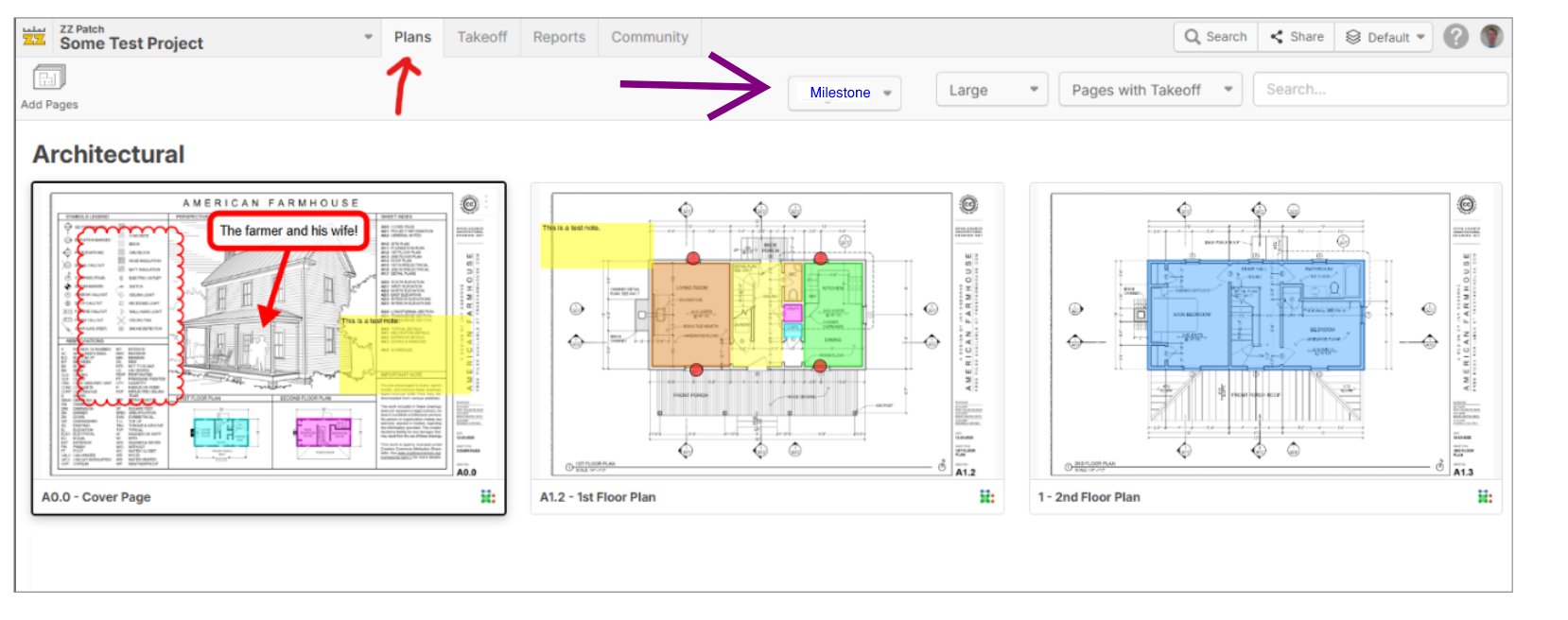Open the Pages with Takeoff filter dropdown
This screenshot has height=620, width=1568.
1149,90
